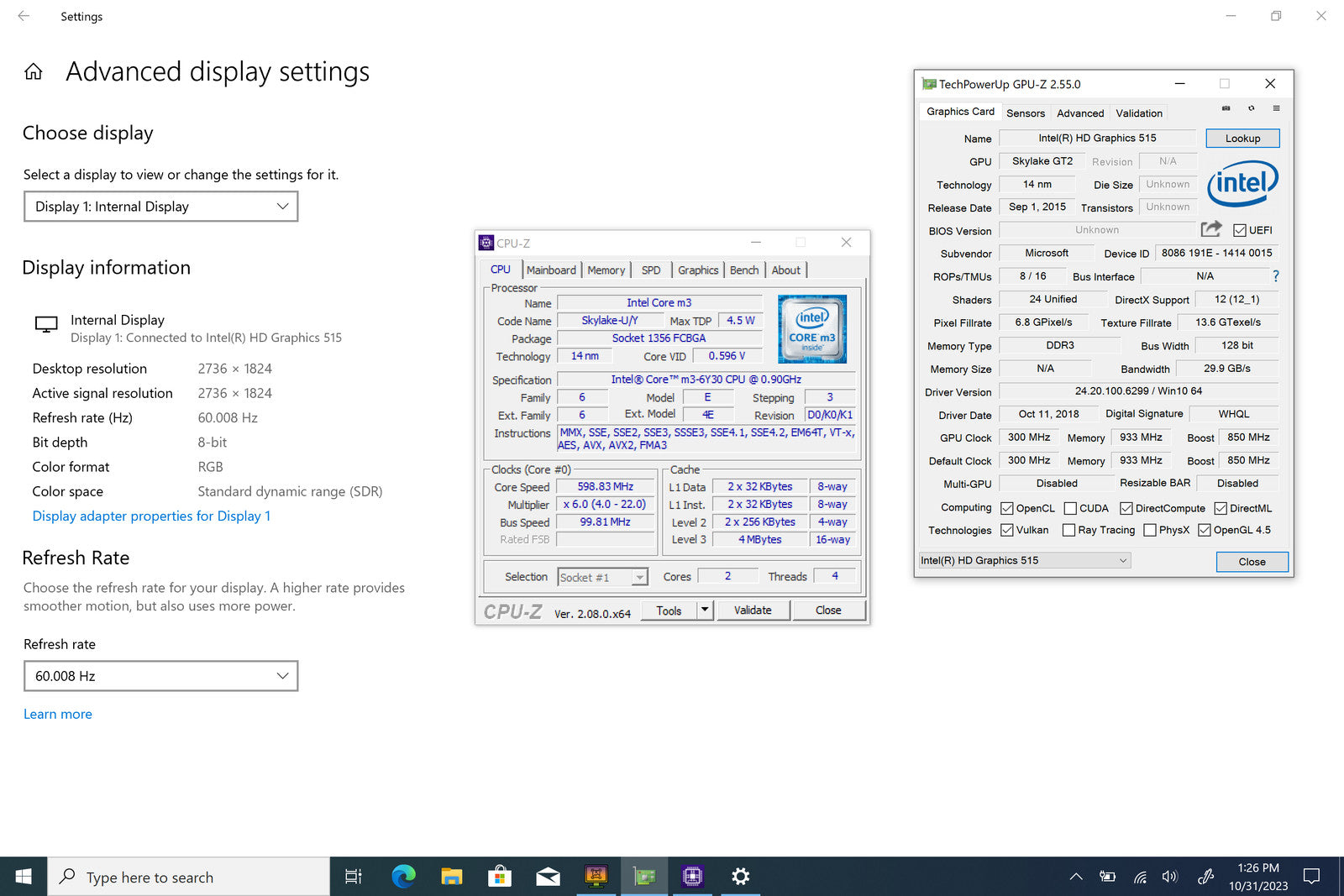Click the GPU-Z refresh icon
The height and width of the screenshot is (896, 1344).
pos(1251,108)
